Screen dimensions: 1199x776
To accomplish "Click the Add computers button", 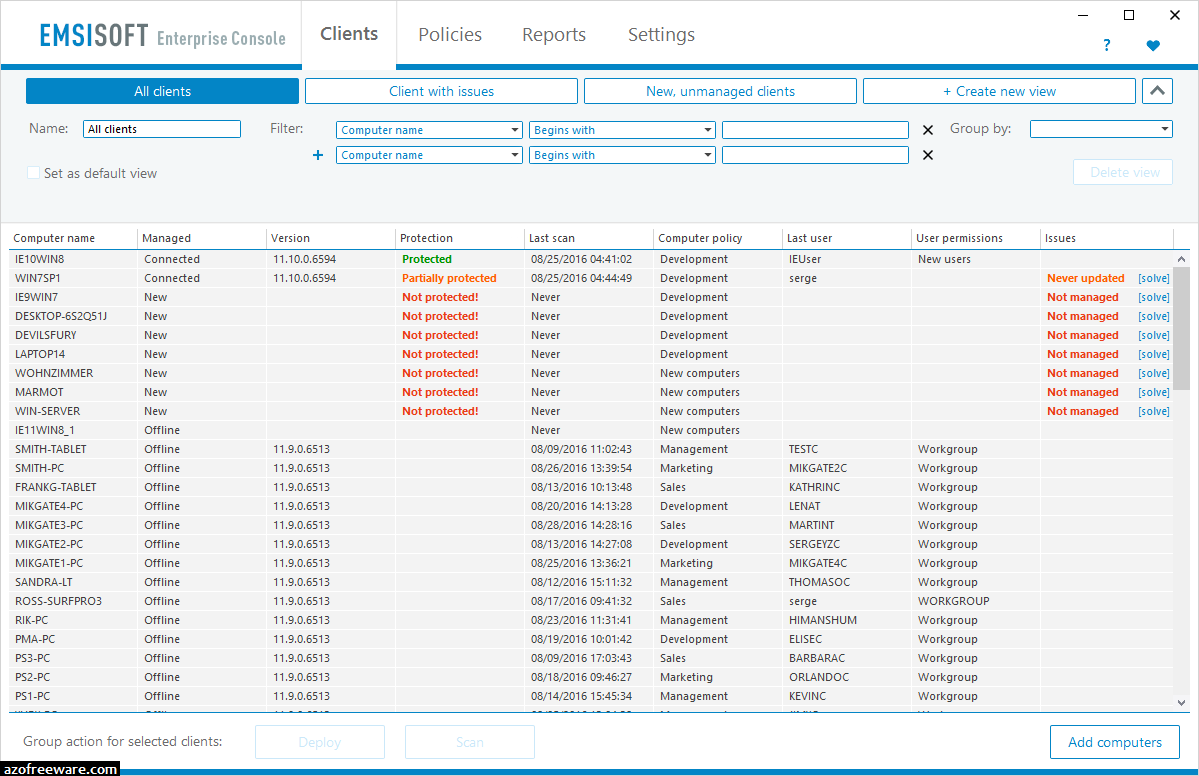I will point(1114,742).
